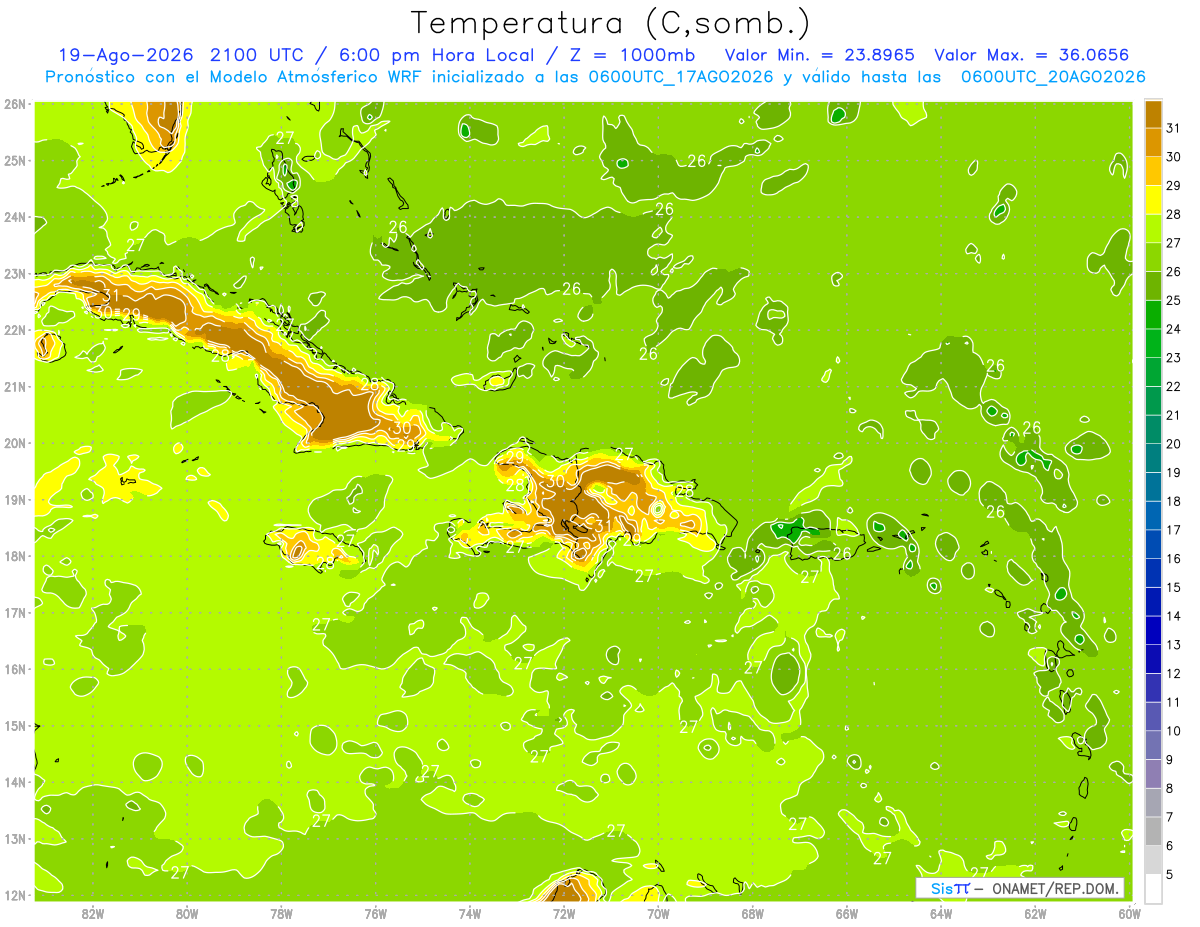Click the dark brown top color bar swatch
1200x927 pixels.
coord(1153,113)
